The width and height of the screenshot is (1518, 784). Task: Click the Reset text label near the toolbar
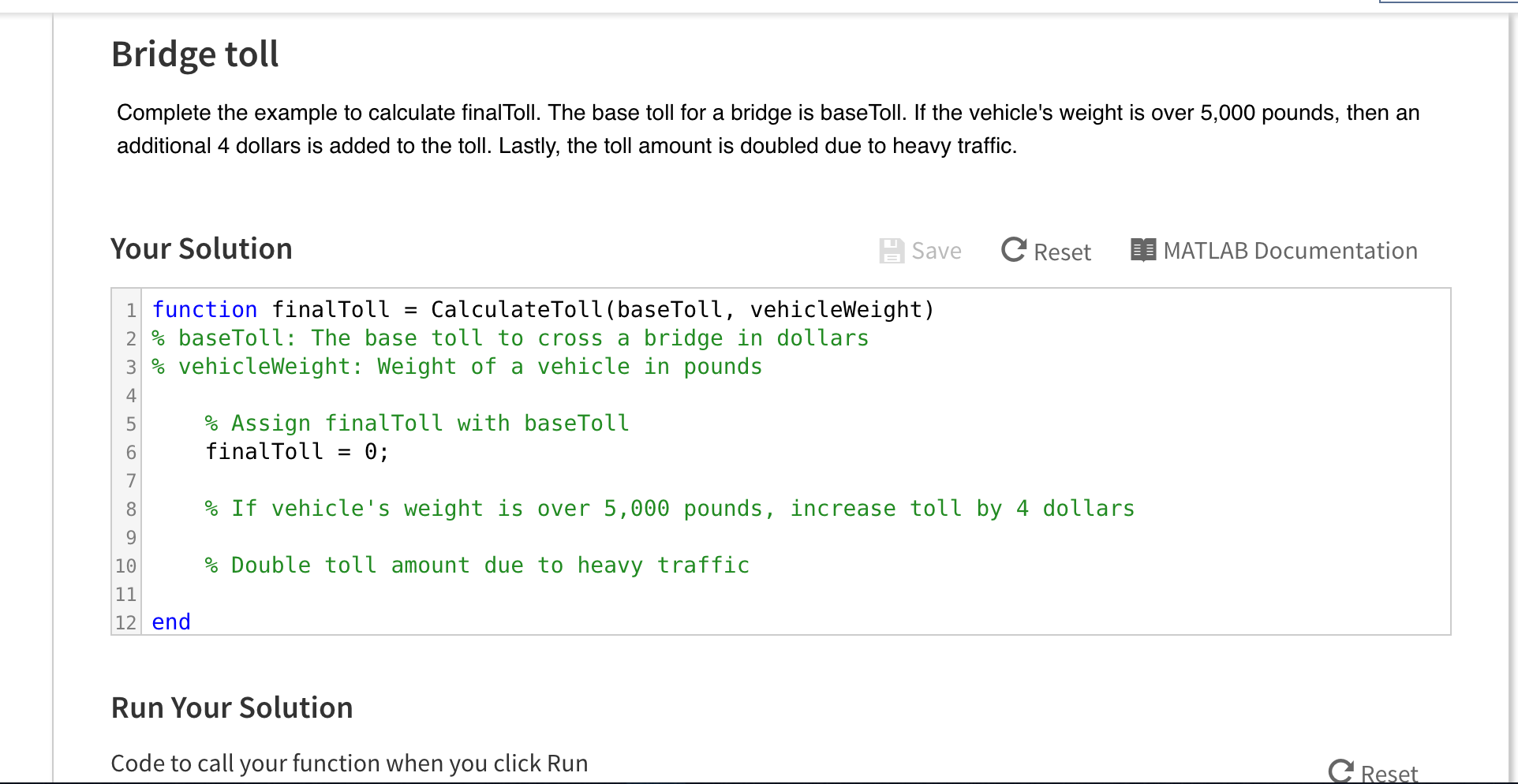1062,252
